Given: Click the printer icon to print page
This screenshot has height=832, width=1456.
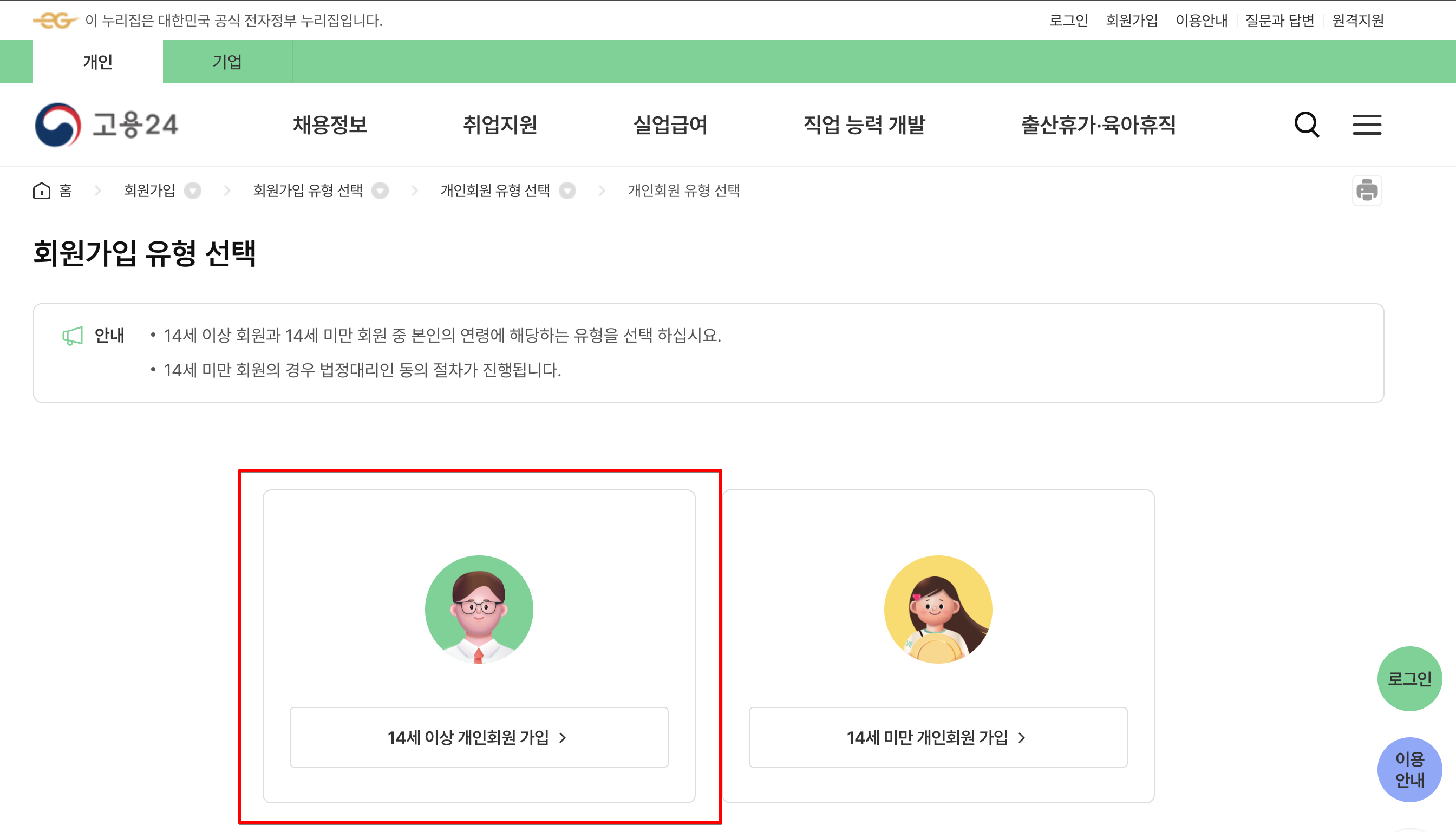Looking at the screenshot, I should coord(1367,191).
